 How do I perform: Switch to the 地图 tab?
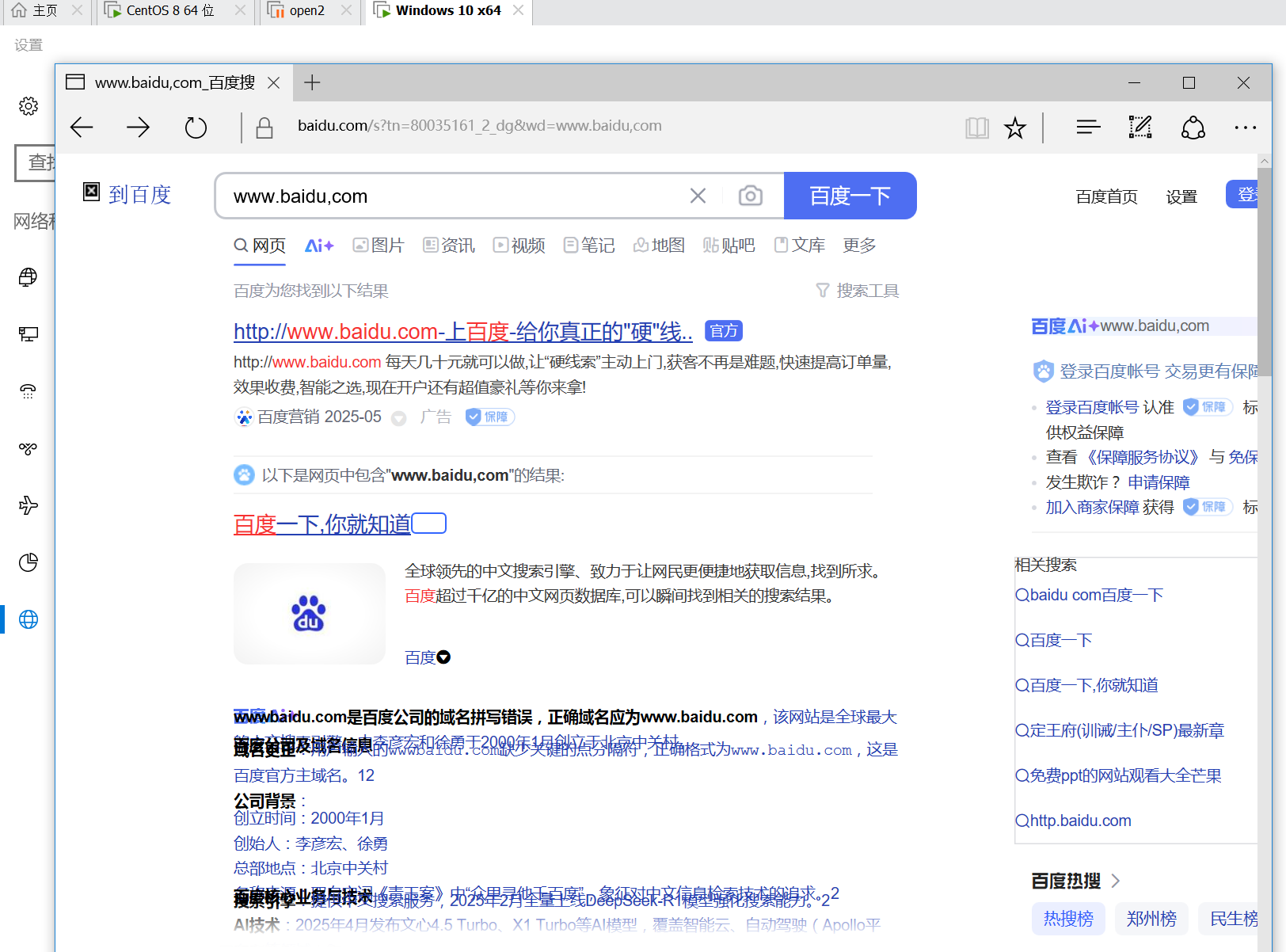[659, 246]
